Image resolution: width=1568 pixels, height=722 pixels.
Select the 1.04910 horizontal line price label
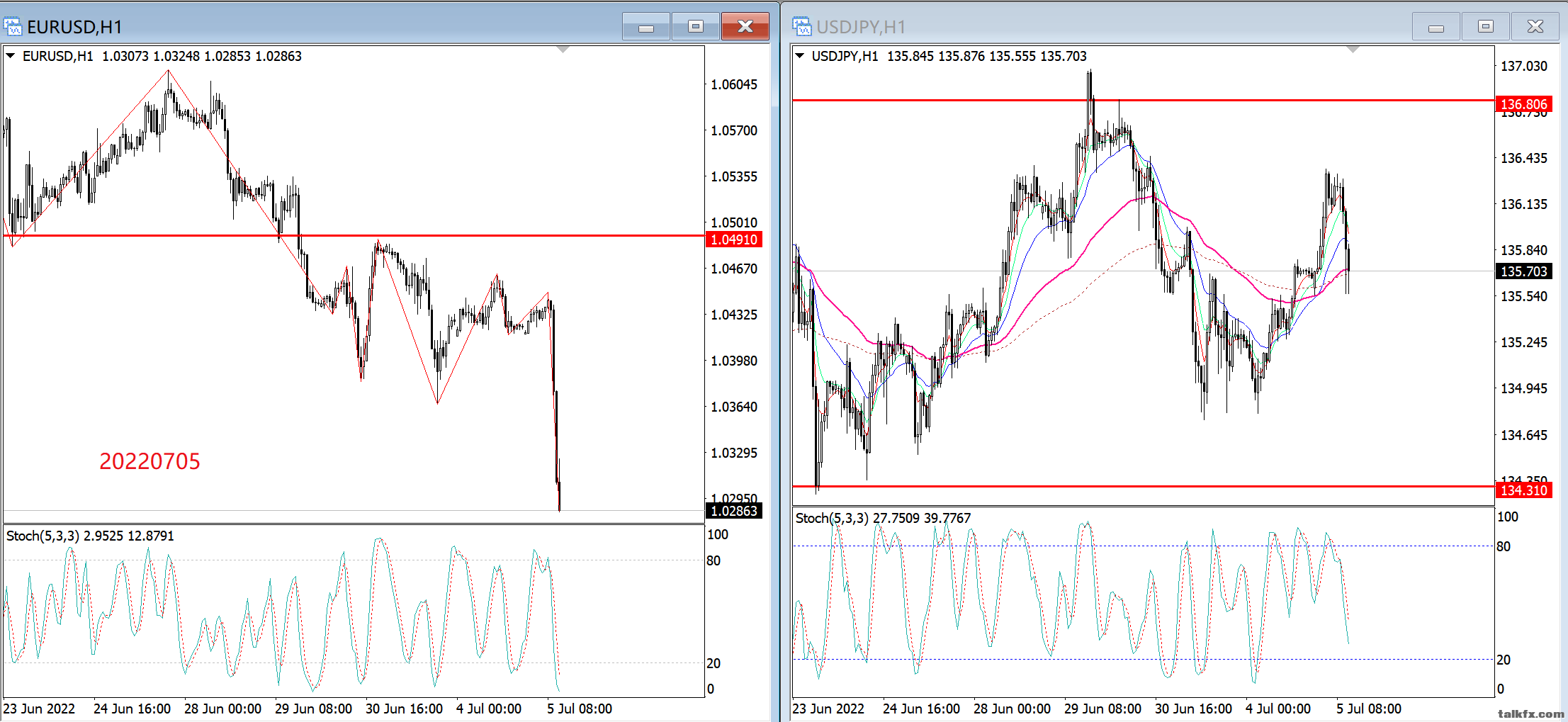[x=734, y=239]
